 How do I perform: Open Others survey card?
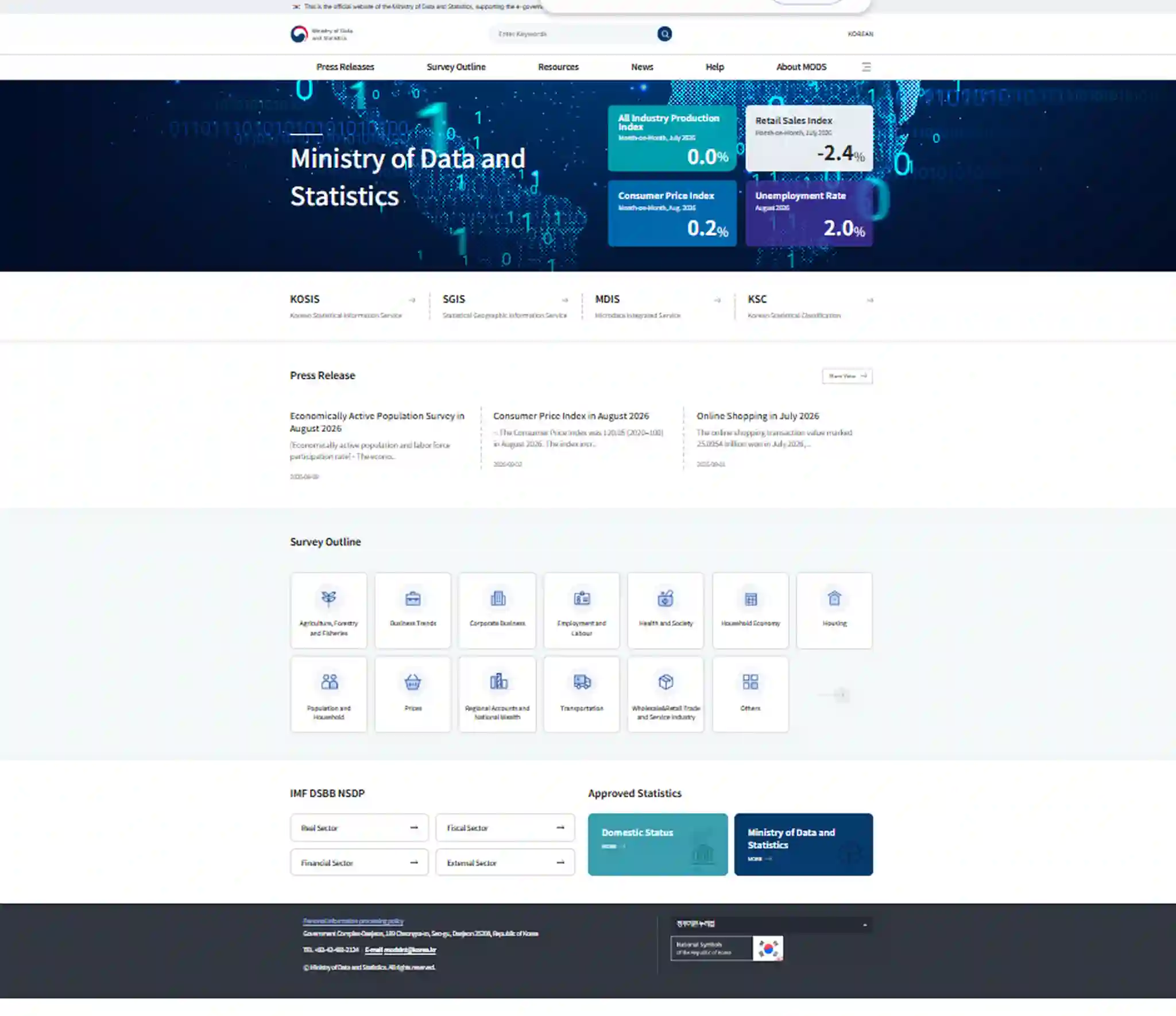[750, 694]
